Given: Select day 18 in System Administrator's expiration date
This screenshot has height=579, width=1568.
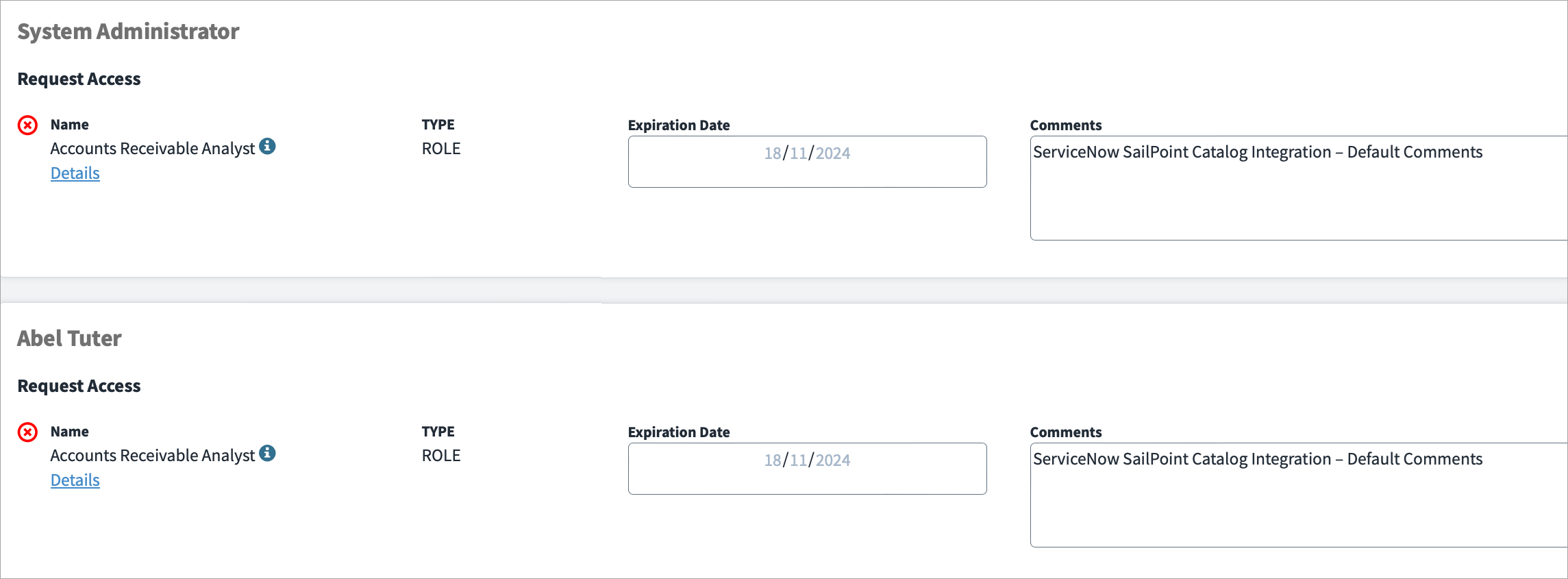Looking at the screenshot, I should click(773, 153).
